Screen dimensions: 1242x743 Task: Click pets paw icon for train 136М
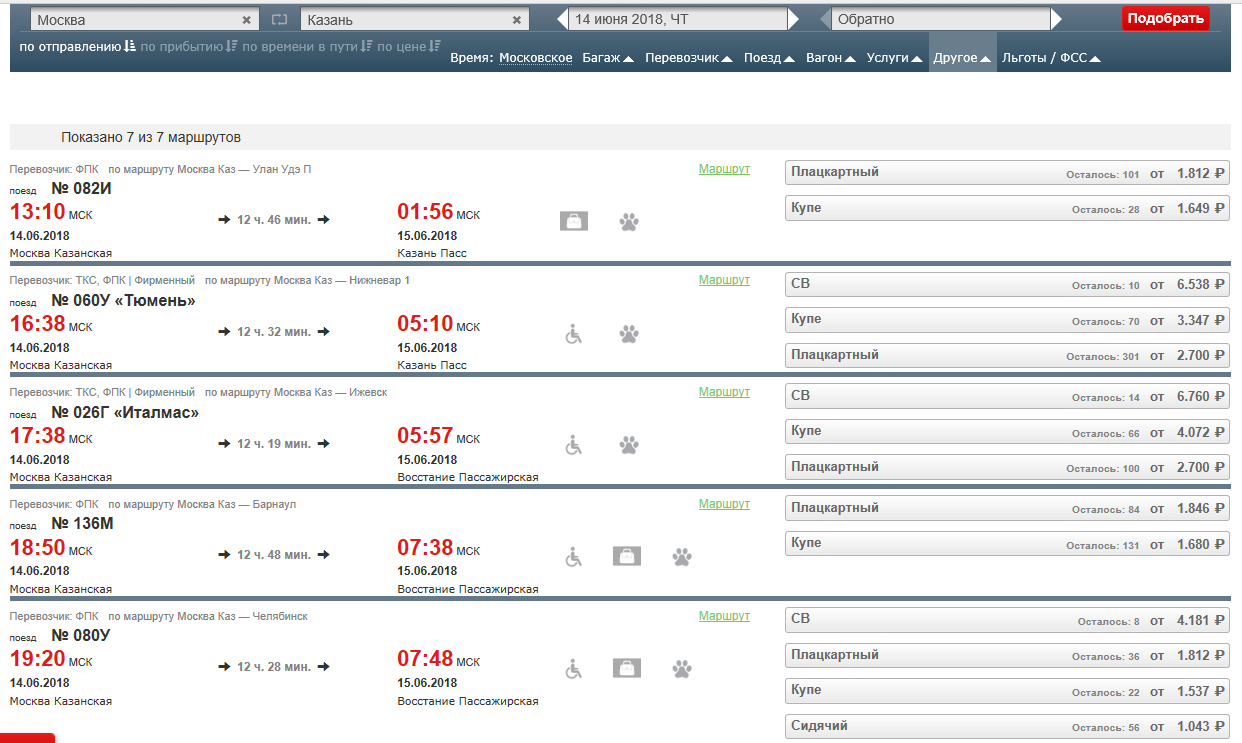point(682,557)
